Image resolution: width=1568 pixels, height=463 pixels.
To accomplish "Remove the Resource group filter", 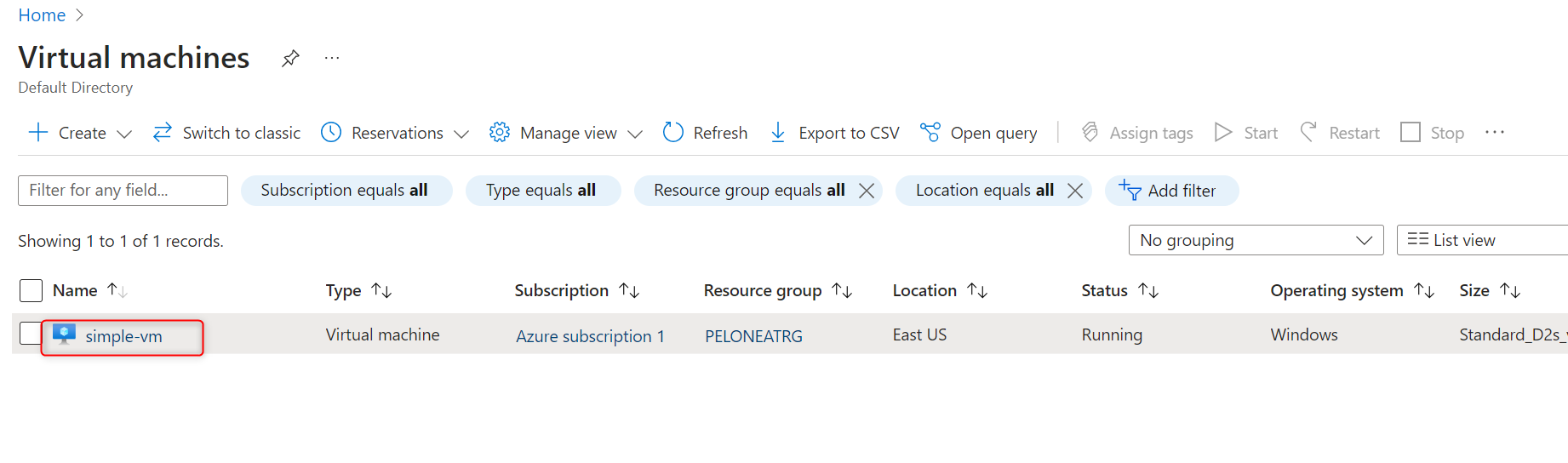I will pyautogui.click(x=867, y=191).
